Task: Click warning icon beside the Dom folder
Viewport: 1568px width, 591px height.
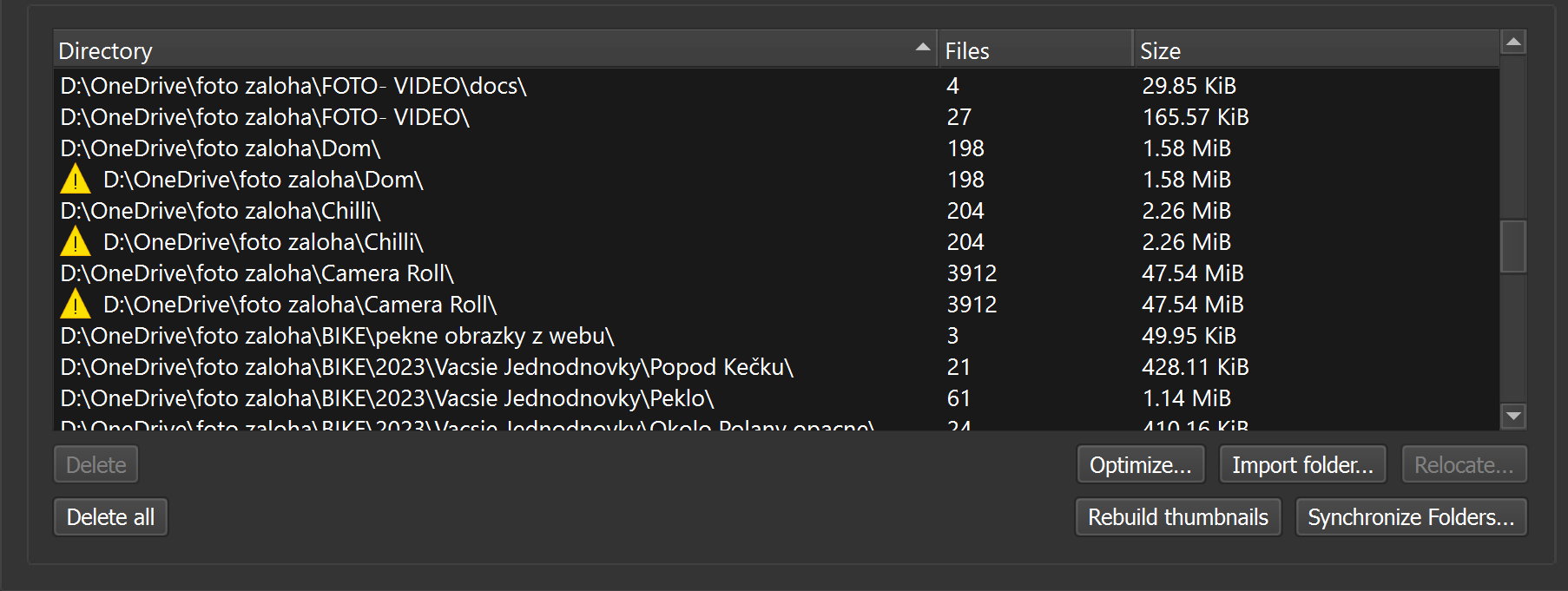Action: tap(76, 180)
